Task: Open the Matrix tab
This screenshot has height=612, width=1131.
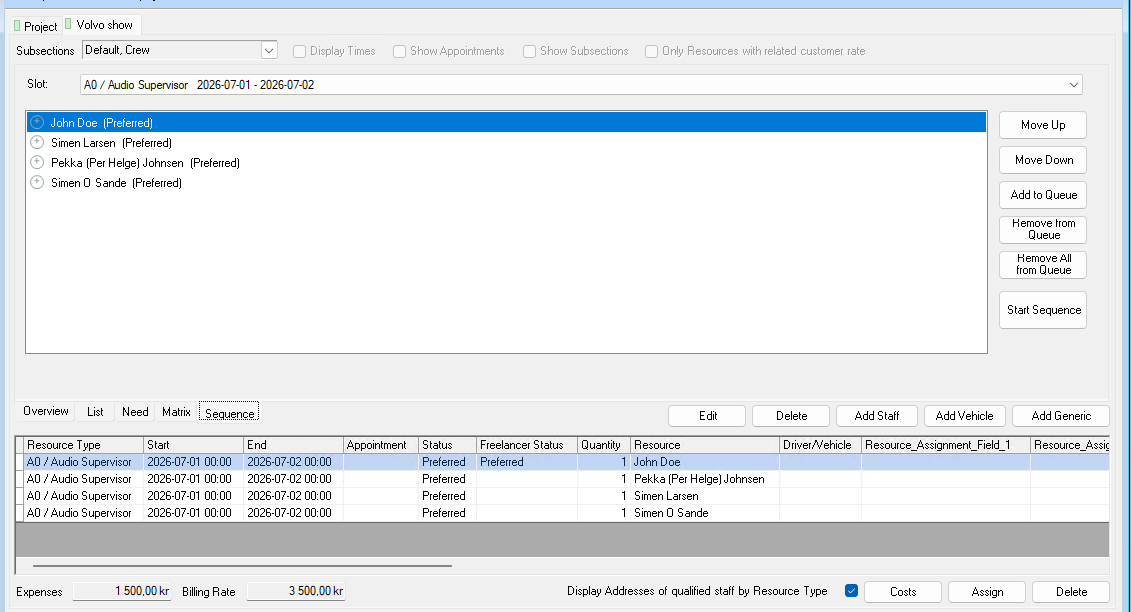Action: [176, 411]
